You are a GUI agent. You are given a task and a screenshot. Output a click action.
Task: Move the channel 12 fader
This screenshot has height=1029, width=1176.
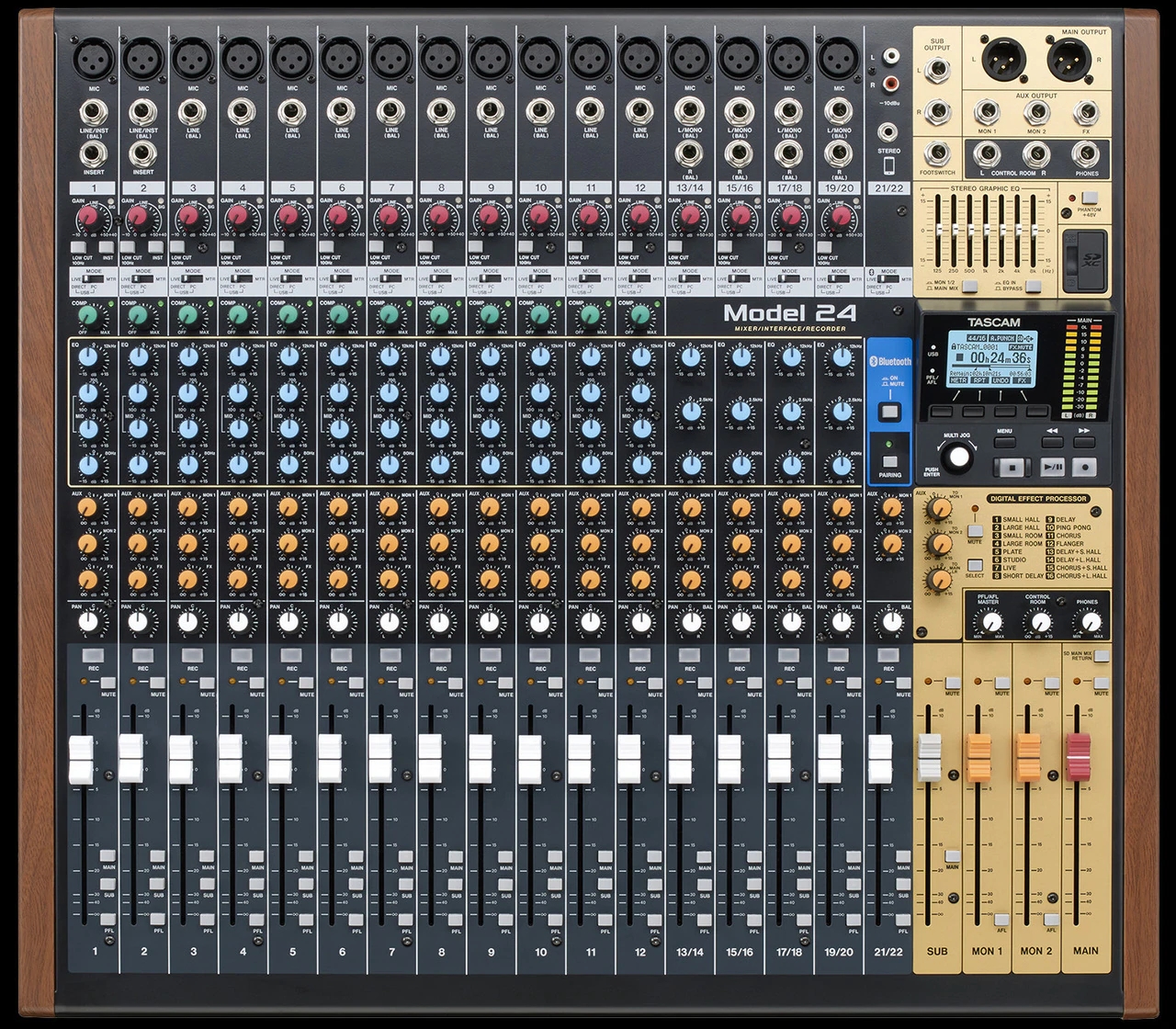pos(628,759)
